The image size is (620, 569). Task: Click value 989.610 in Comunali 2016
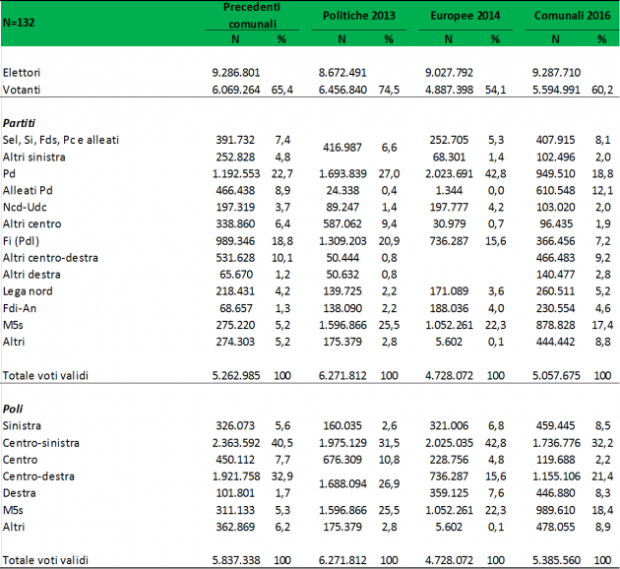tap(556, 510)
